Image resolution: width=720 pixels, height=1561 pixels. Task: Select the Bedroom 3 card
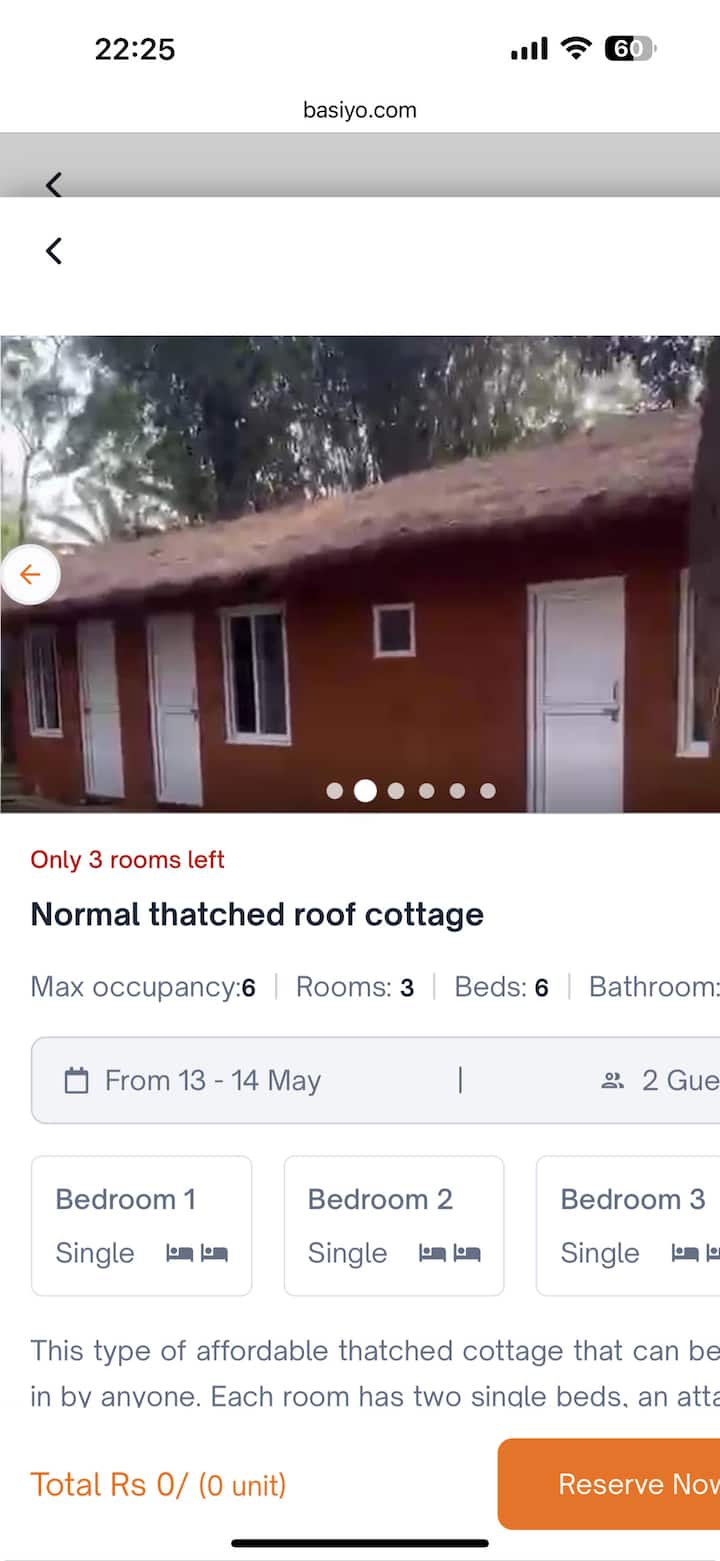(628, 1226)
